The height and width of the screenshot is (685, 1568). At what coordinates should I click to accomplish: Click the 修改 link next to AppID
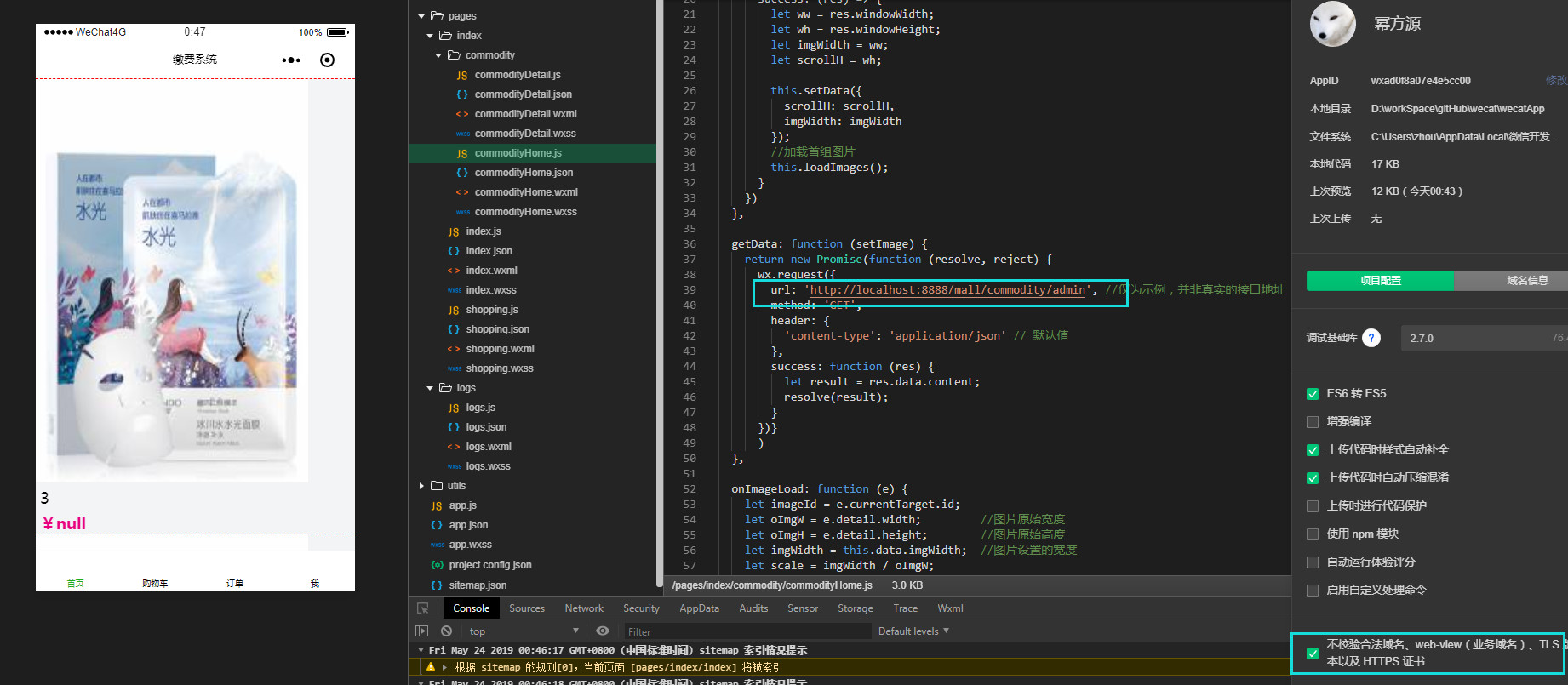1555,81
